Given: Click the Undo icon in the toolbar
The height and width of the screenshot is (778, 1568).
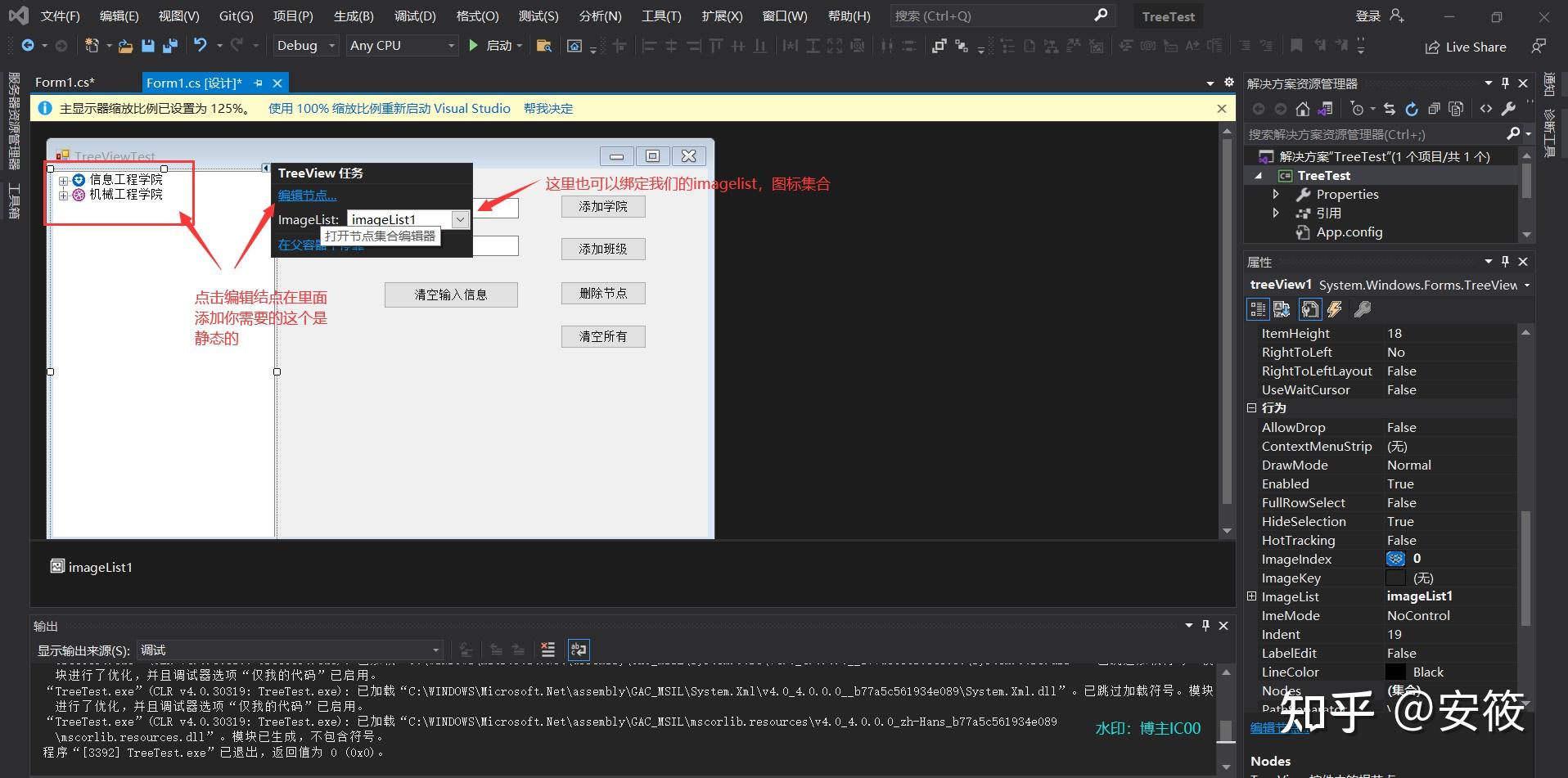Looking at the screenshot, I should point(201,45).
